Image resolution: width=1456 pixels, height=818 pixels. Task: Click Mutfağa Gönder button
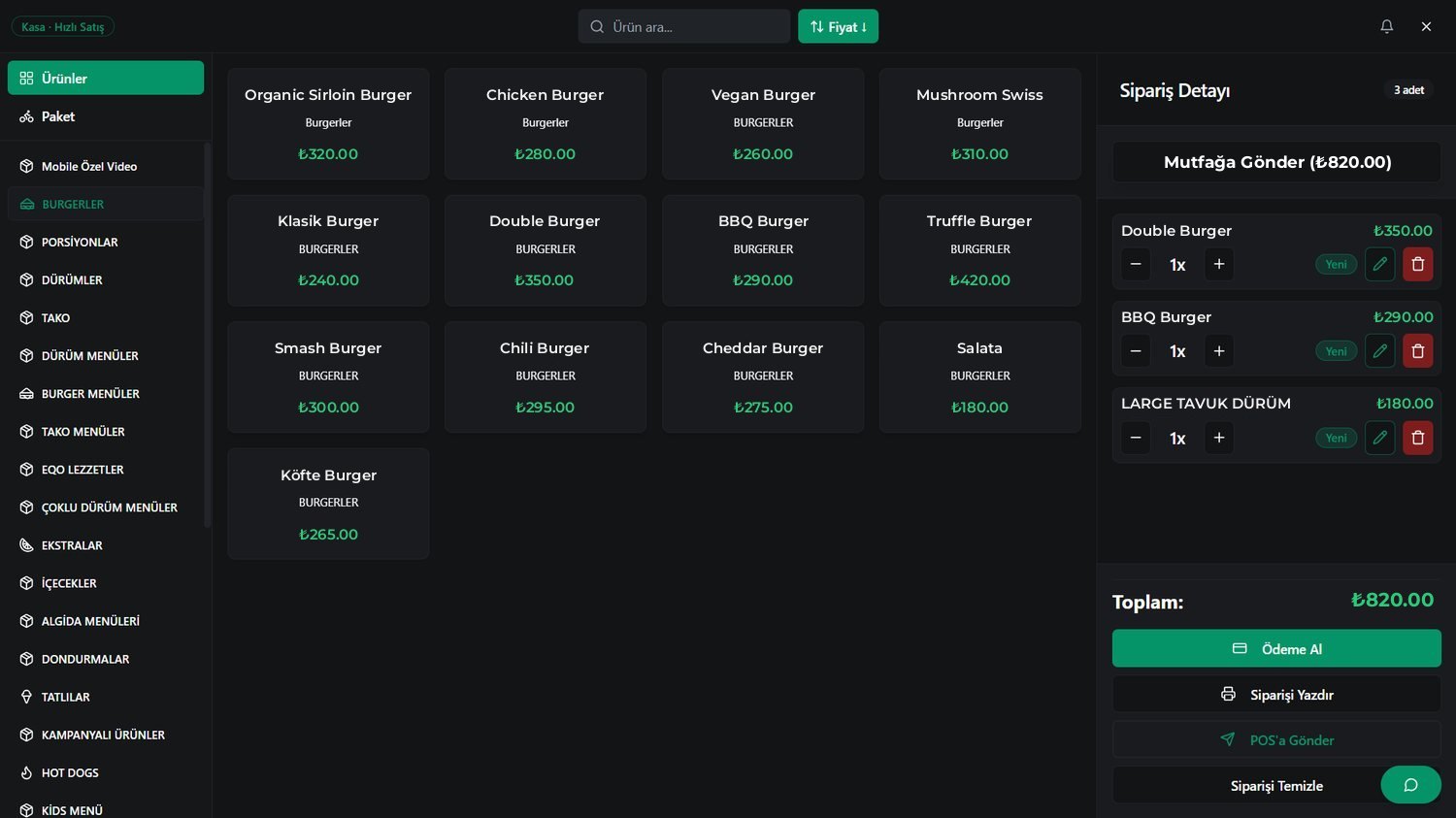pyautogui.click(x=1276, y=162)
